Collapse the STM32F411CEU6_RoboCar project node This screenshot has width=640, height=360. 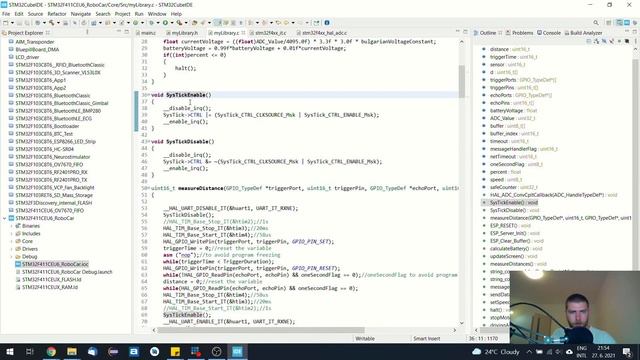(4, 218)
